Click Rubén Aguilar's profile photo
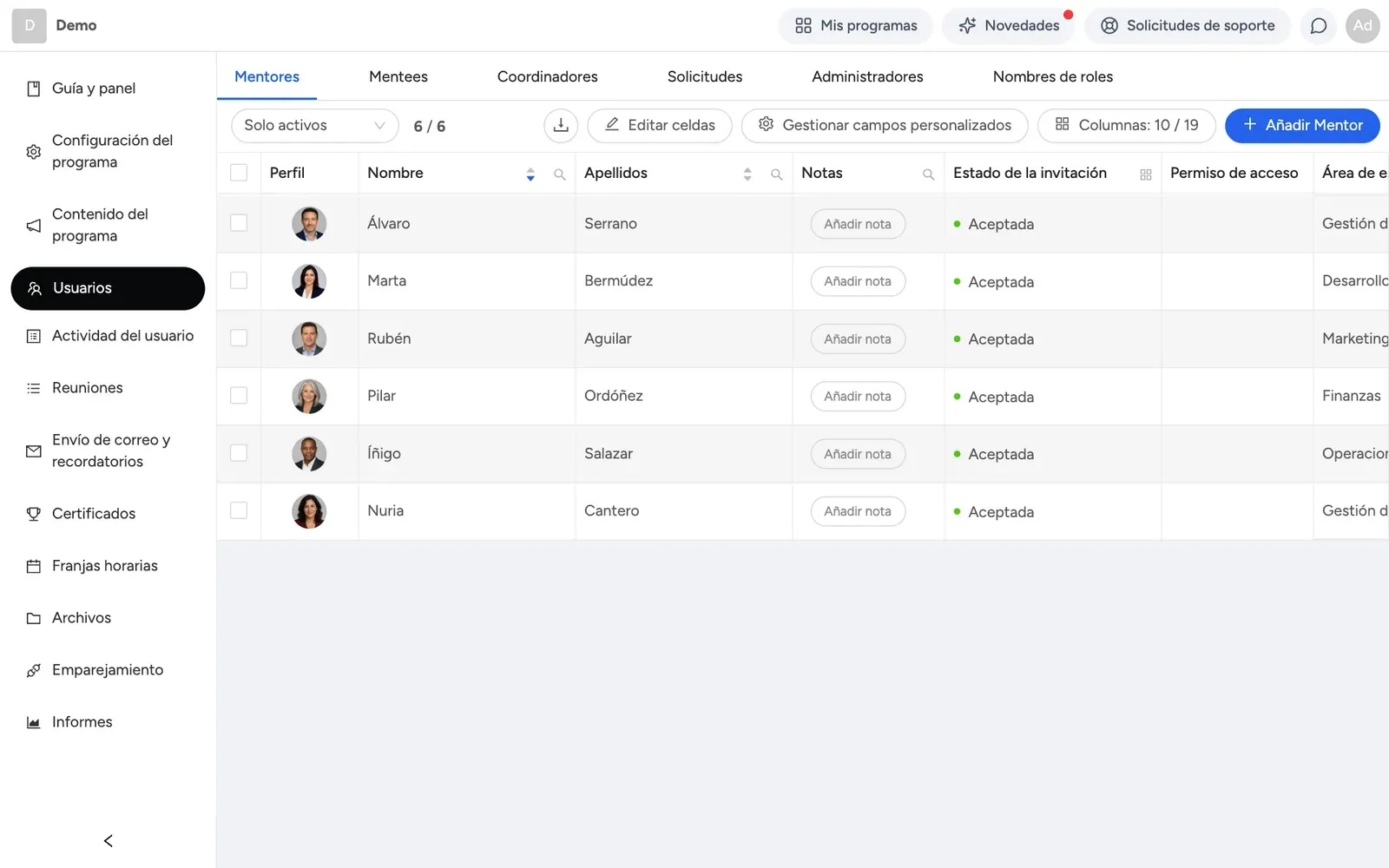1389x868 pixels. click(x=309, y=339)
